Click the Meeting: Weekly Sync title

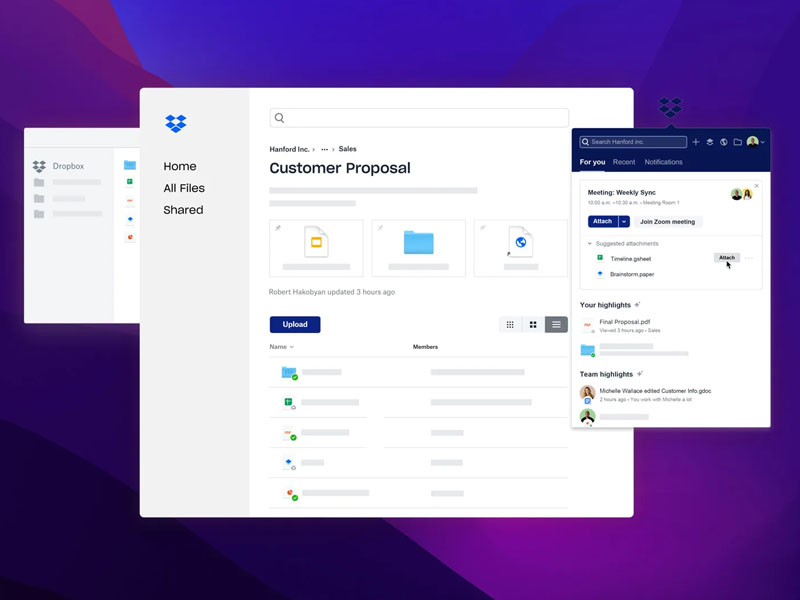[x=621, y=192]
